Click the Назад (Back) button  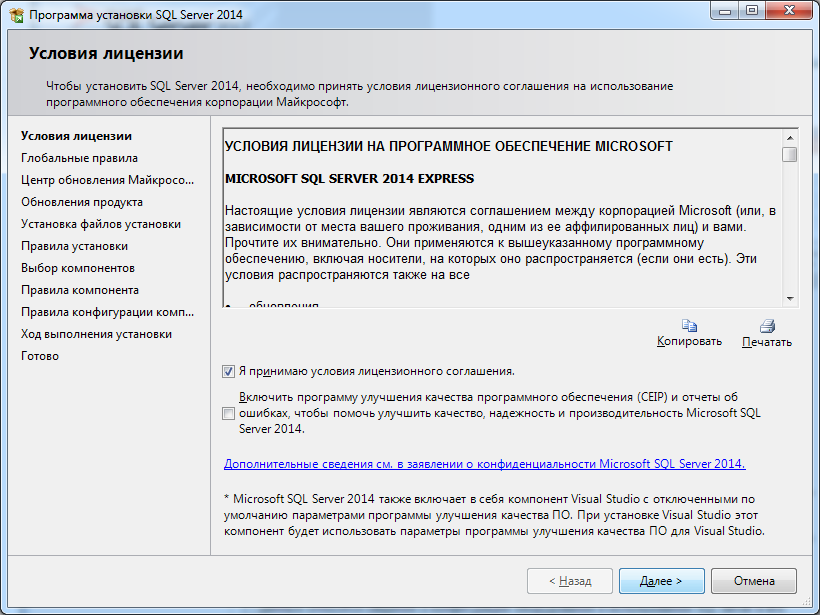pos(569,581)
